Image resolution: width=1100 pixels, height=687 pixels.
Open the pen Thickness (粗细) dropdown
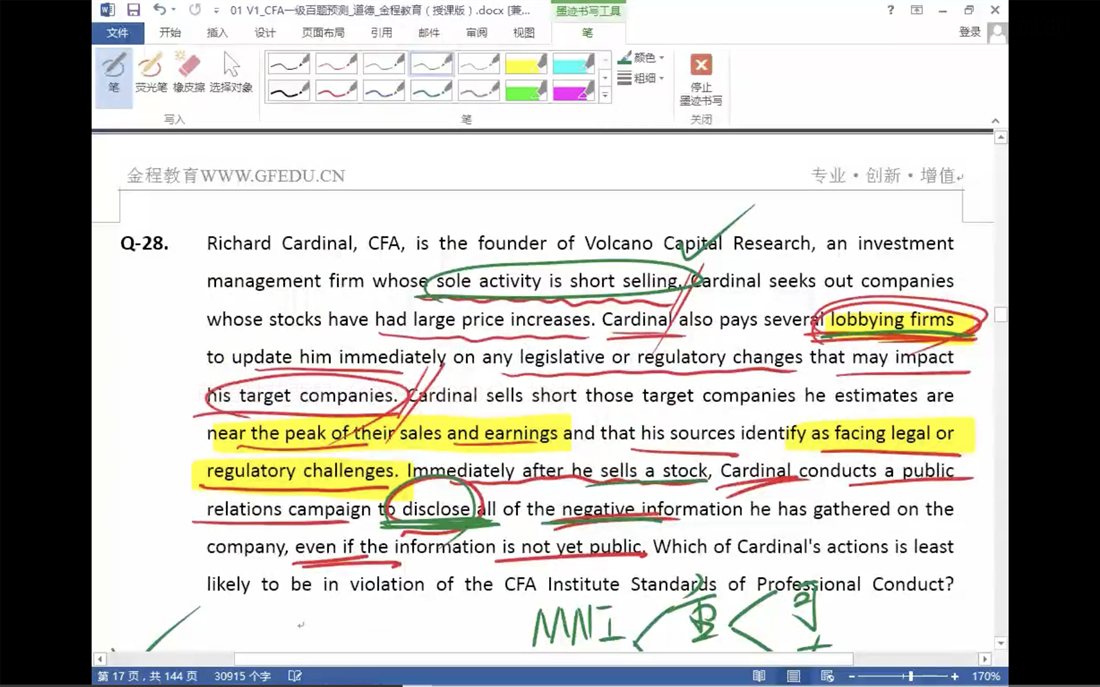pyautogui.click(x=642, y=78)
